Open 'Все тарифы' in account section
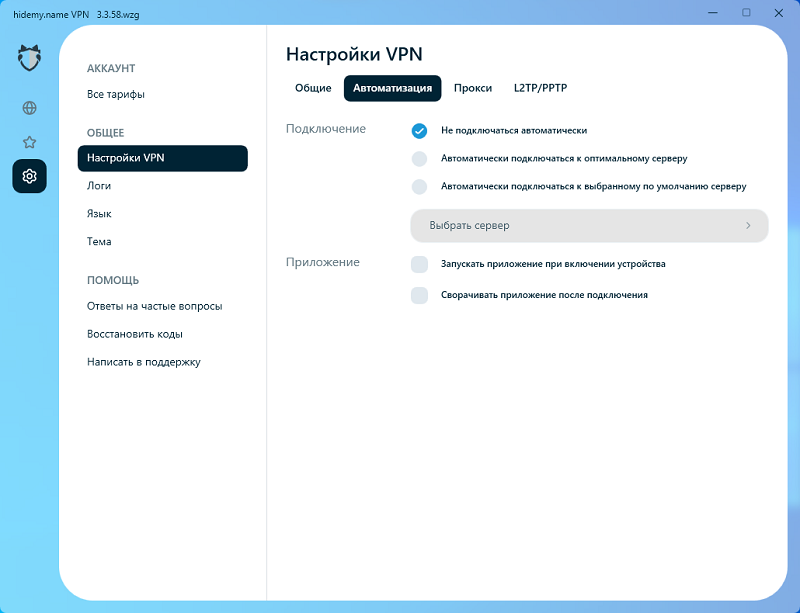This screenshot has height=613, width=800. (x=116, y=95)
